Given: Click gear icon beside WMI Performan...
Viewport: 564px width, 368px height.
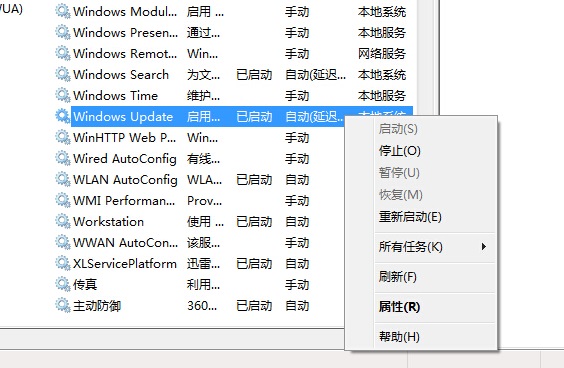Looking at the screenshot, I should 63,200.
